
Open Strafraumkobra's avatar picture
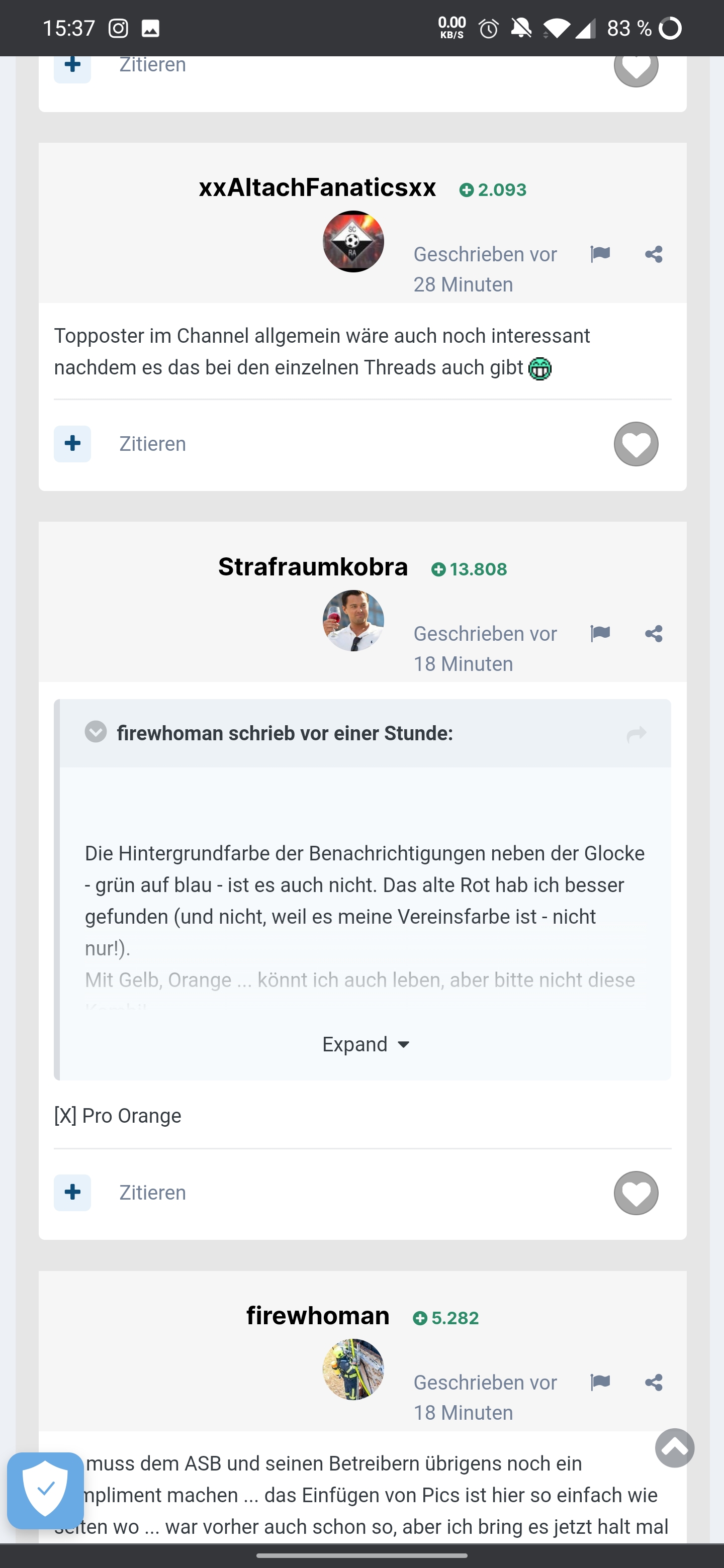point(353,621)
